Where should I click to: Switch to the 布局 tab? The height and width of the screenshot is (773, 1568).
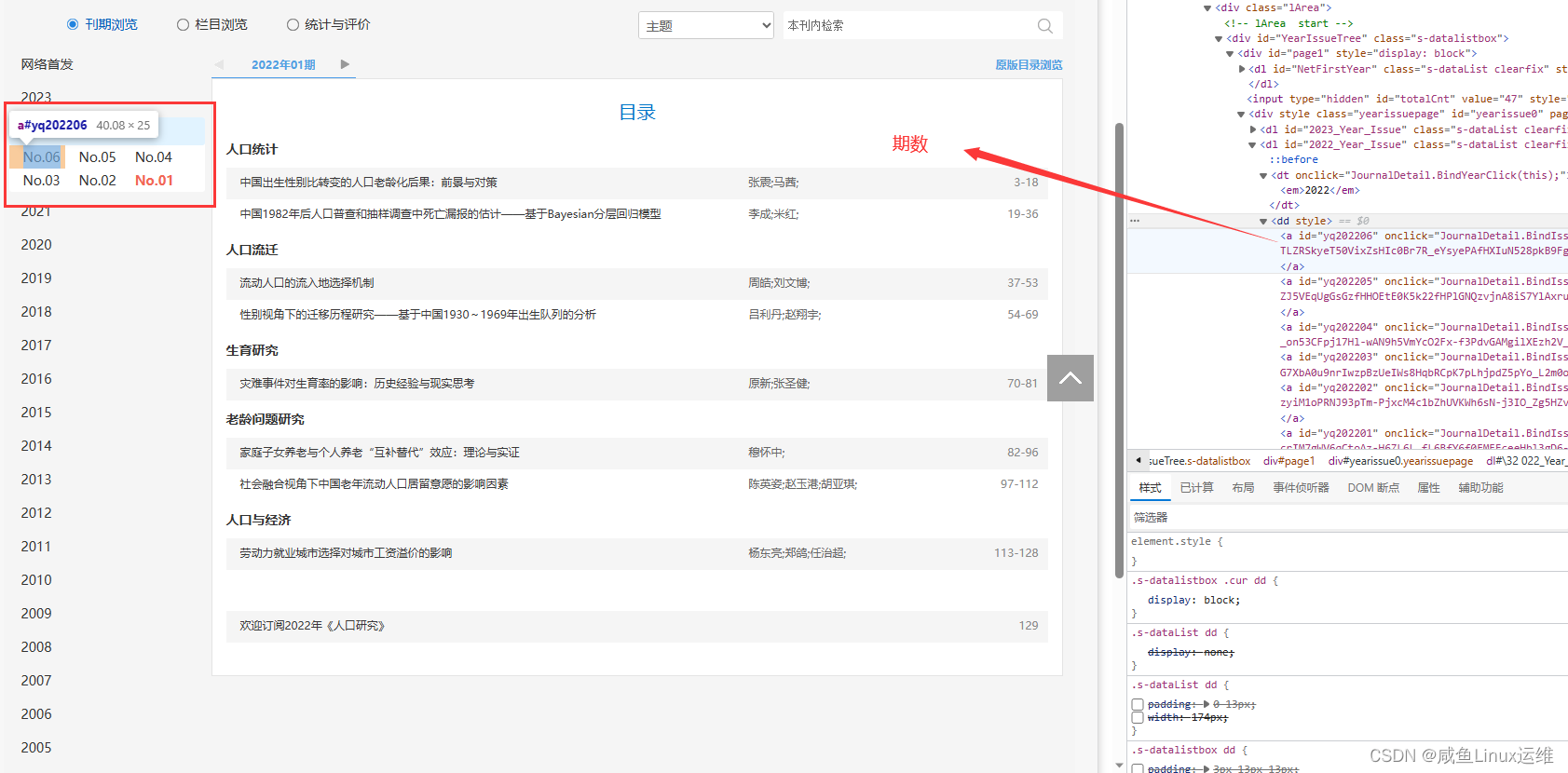pyautogui.click(x=1243, y=488)
